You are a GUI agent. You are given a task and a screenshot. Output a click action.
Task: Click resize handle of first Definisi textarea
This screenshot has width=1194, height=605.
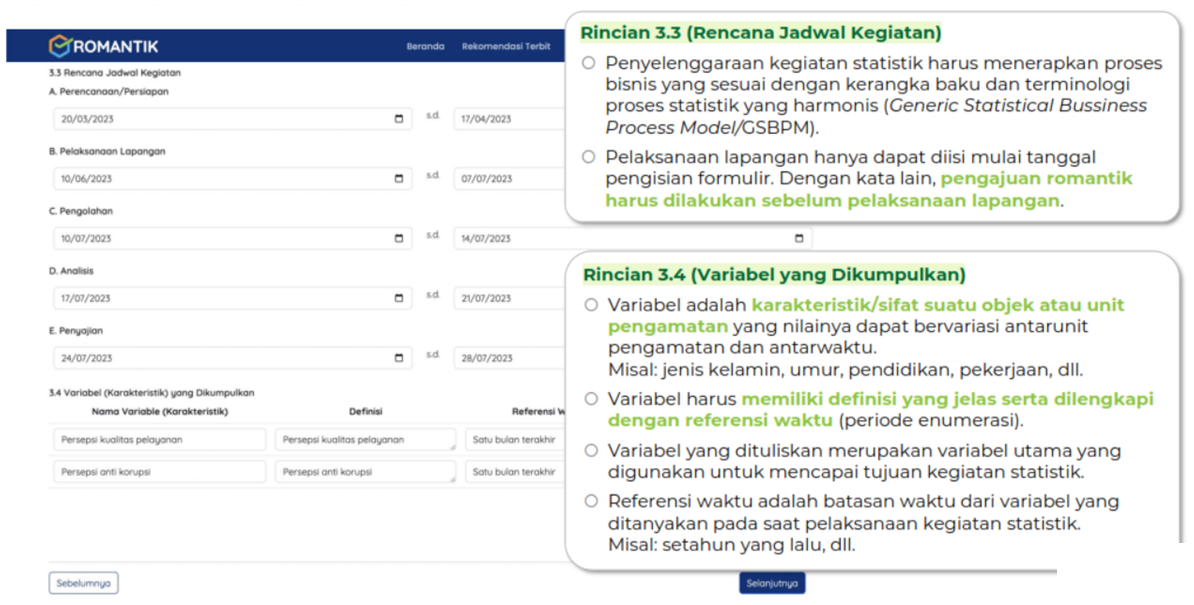click(453, 447)
